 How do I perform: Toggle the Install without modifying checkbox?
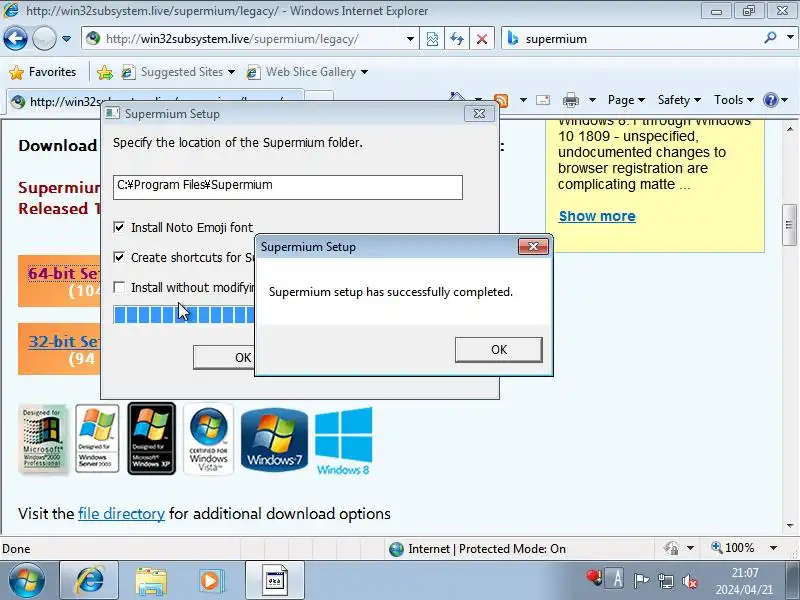(119, 287)
